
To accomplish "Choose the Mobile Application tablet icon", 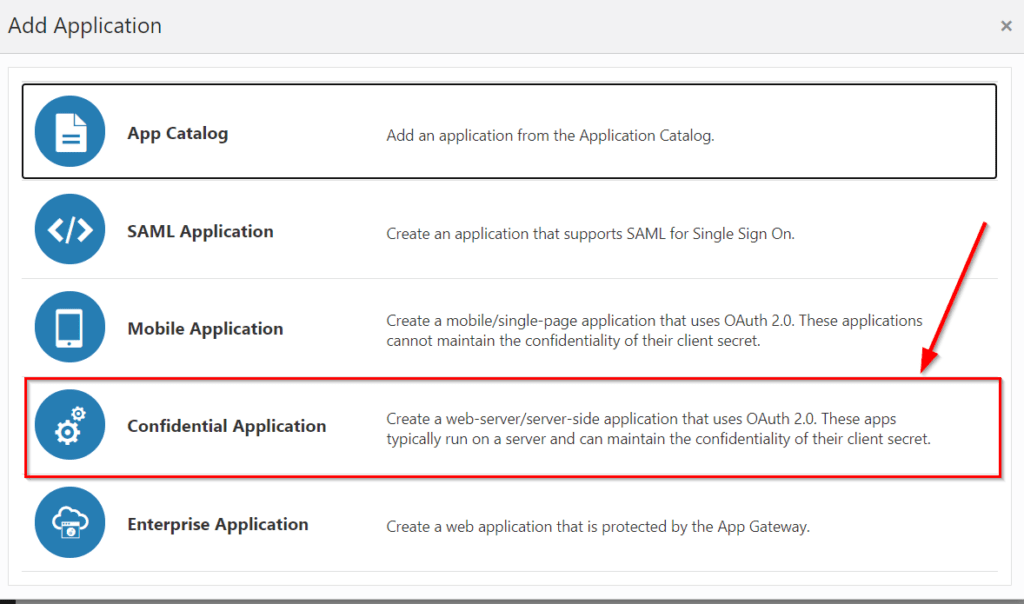I will (69, 328).
